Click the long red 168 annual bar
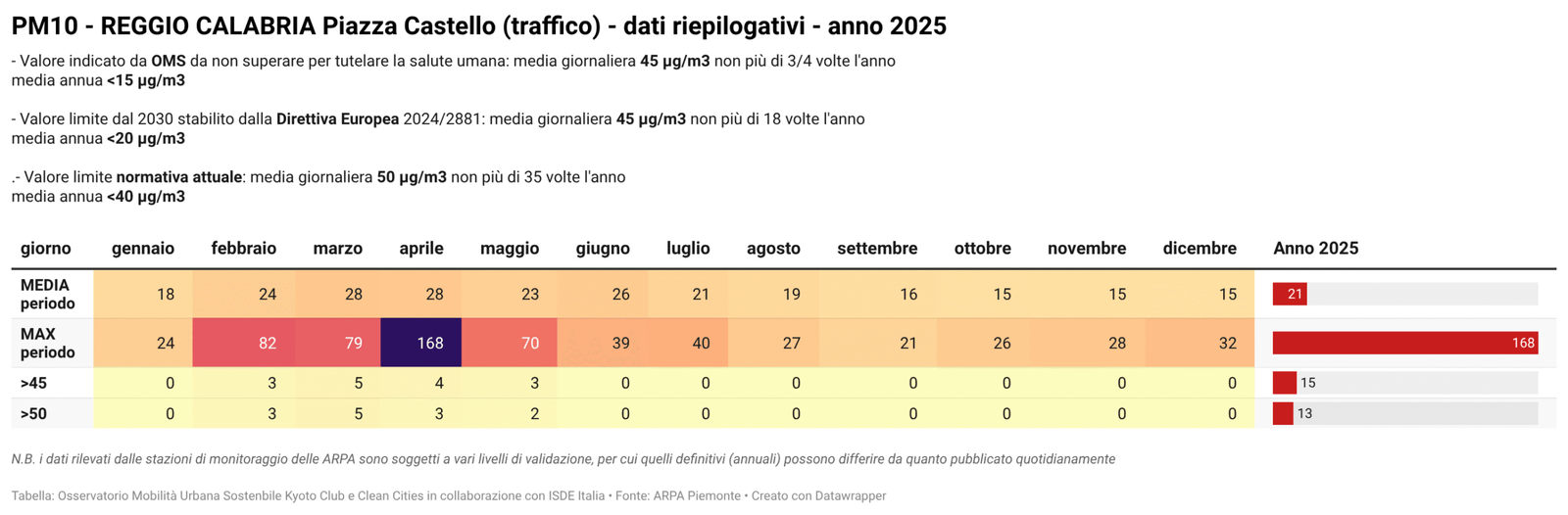This screenshot has width=1568, height=515. pos(1404,343)
